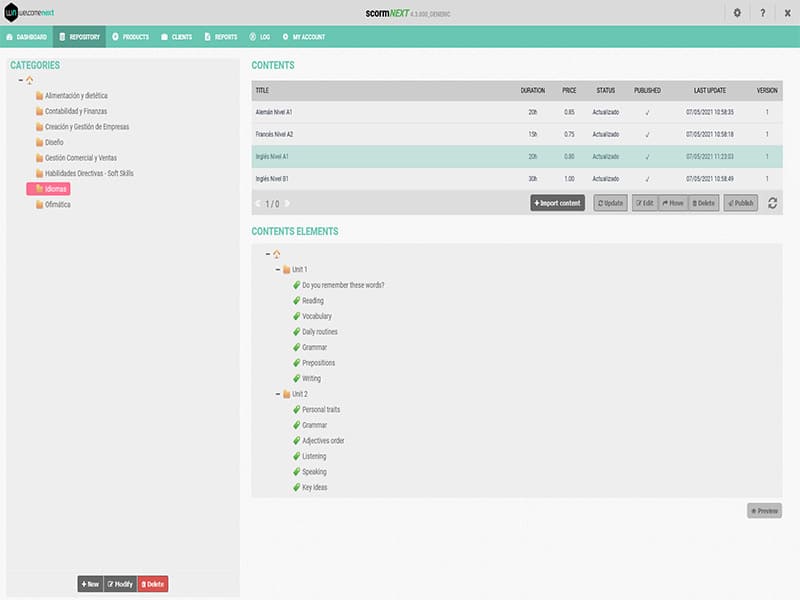The image size is (800, 600).
Task: Click the published checkmark for Inglés Nivel B1
Action: coord(647,179)
